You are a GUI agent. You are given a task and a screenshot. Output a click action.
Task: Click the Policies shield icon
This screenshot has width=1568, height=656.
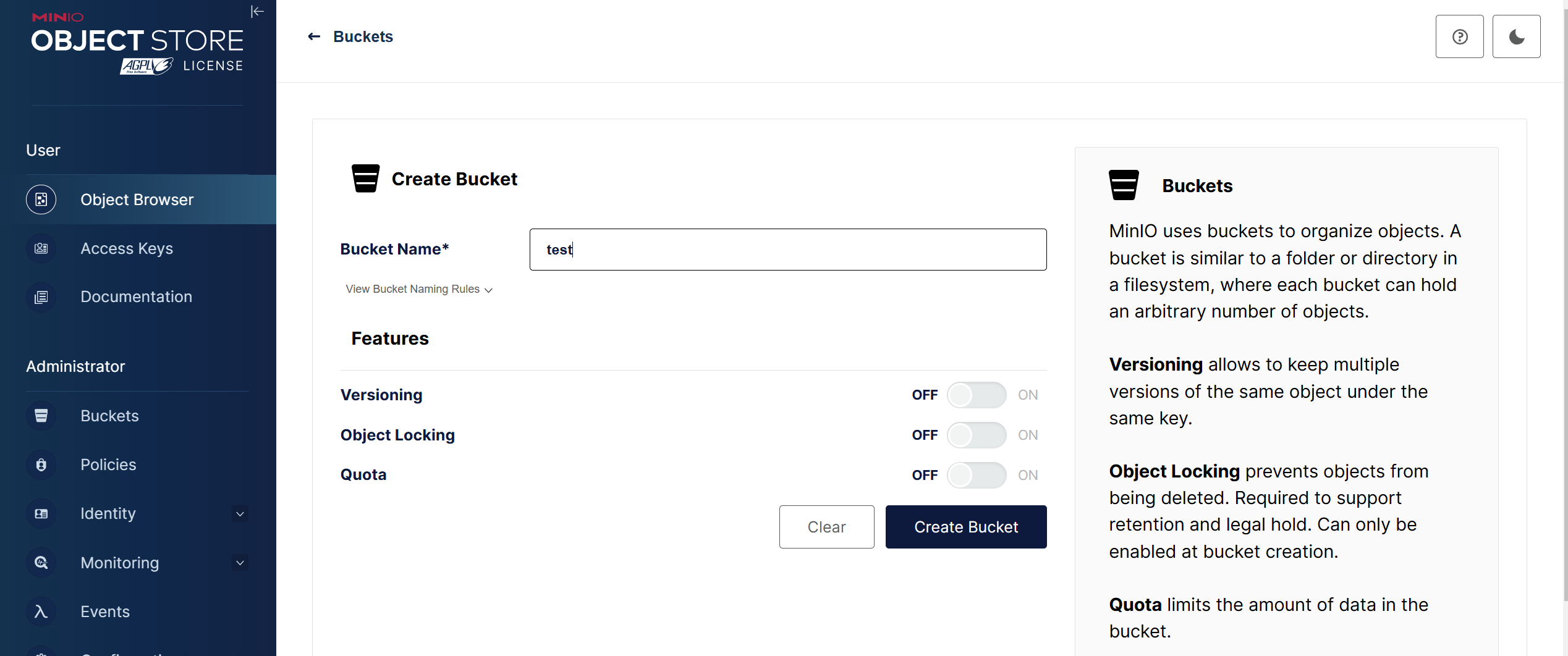(41, 465)
